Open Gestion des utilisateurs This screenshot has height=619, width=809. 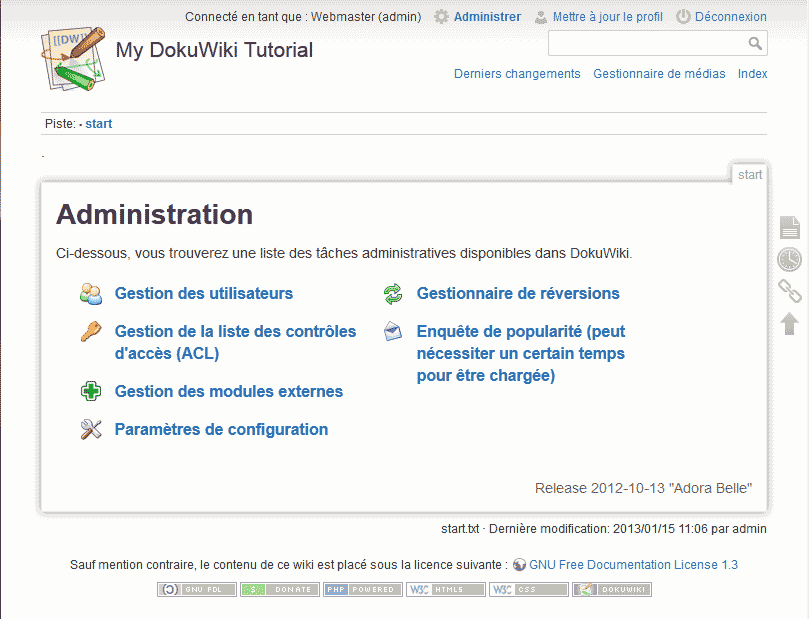click(204, 294)
